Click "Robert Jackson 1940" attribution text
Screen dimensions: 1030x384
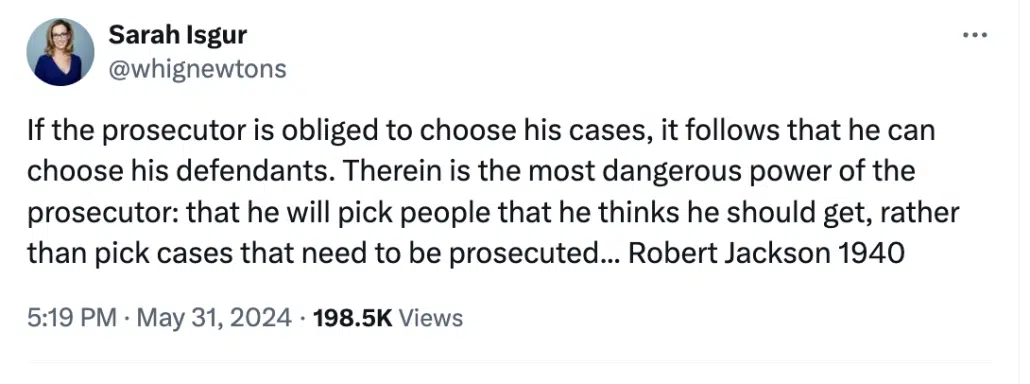[767, 253]
